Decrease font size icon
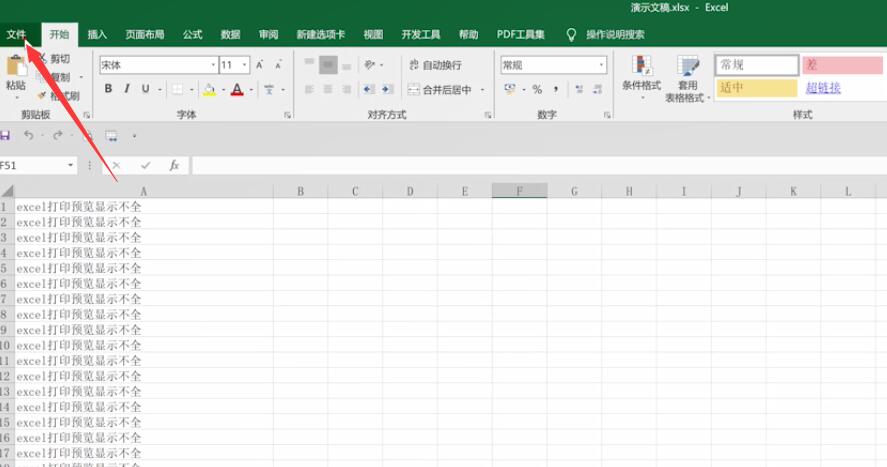Viewport: 887px width, 467px height. point(278,65)
